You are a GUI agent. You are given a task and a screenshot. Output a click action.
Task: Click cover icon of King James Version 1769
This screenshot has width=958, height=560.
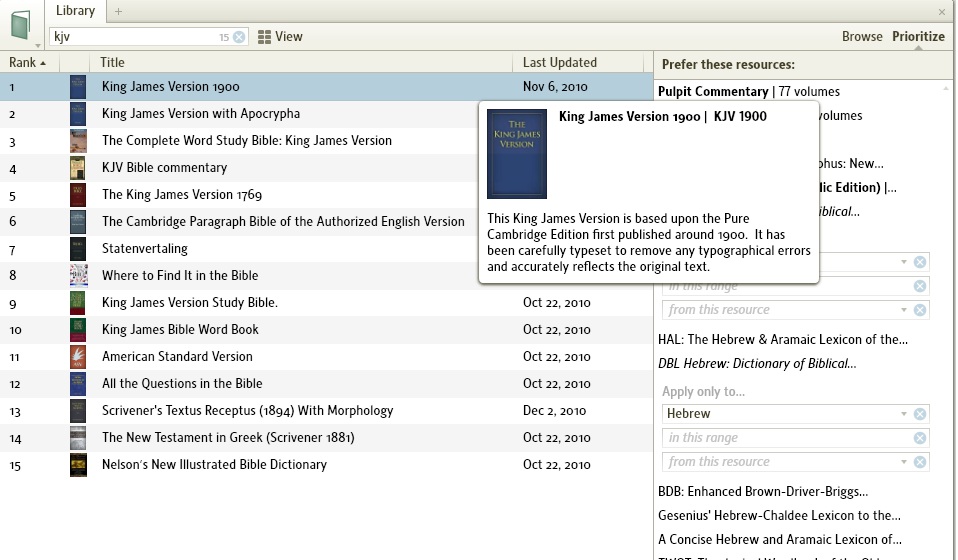click(78, 195)
